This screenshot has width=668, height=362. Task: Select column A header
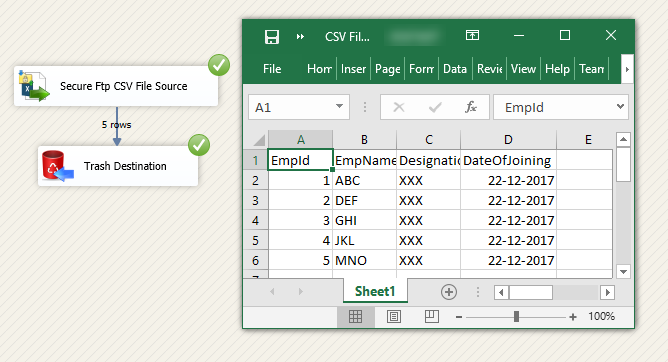pos(301,140)
